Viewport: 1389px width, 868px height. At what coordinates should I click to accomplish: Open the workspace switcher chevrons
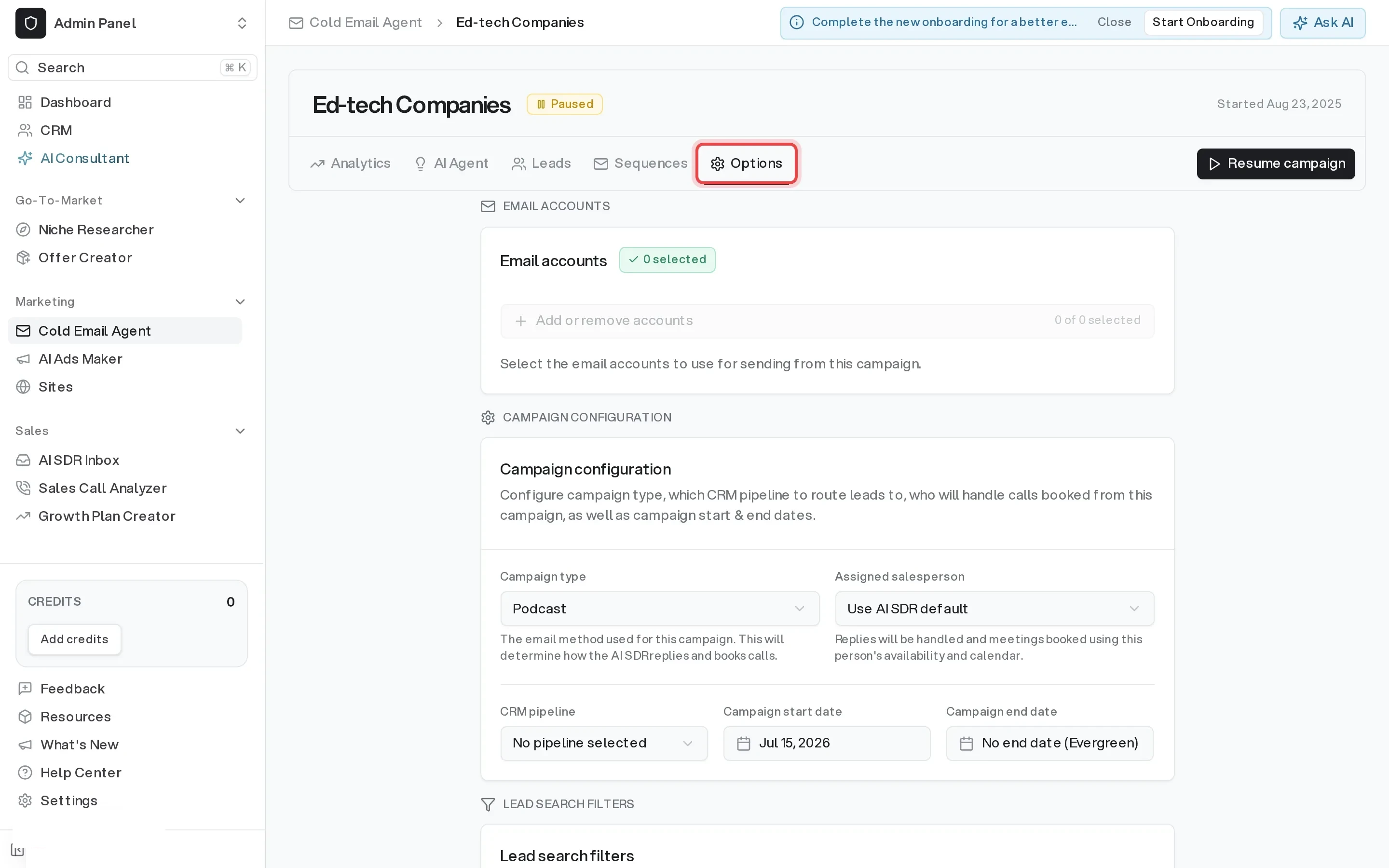pos(242,23)
